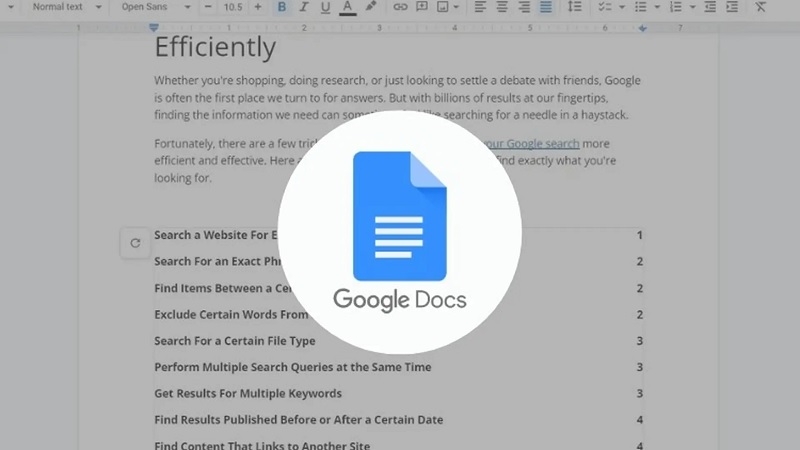Screen dimensions: 800x450
Task: Click the Numbered list icon
Action: [676, 7]
